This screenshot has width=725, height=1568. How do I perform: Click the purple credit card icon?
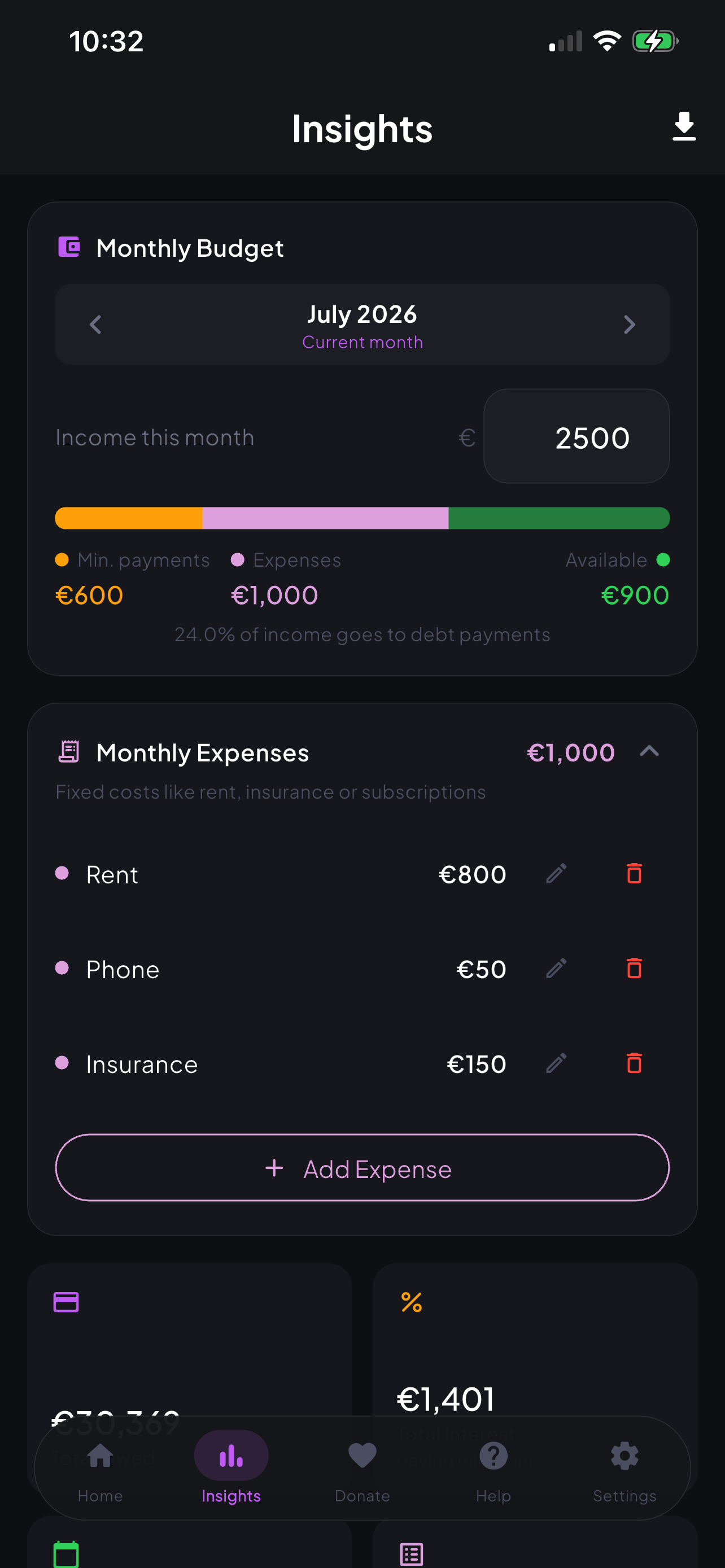pos(65,1302)
